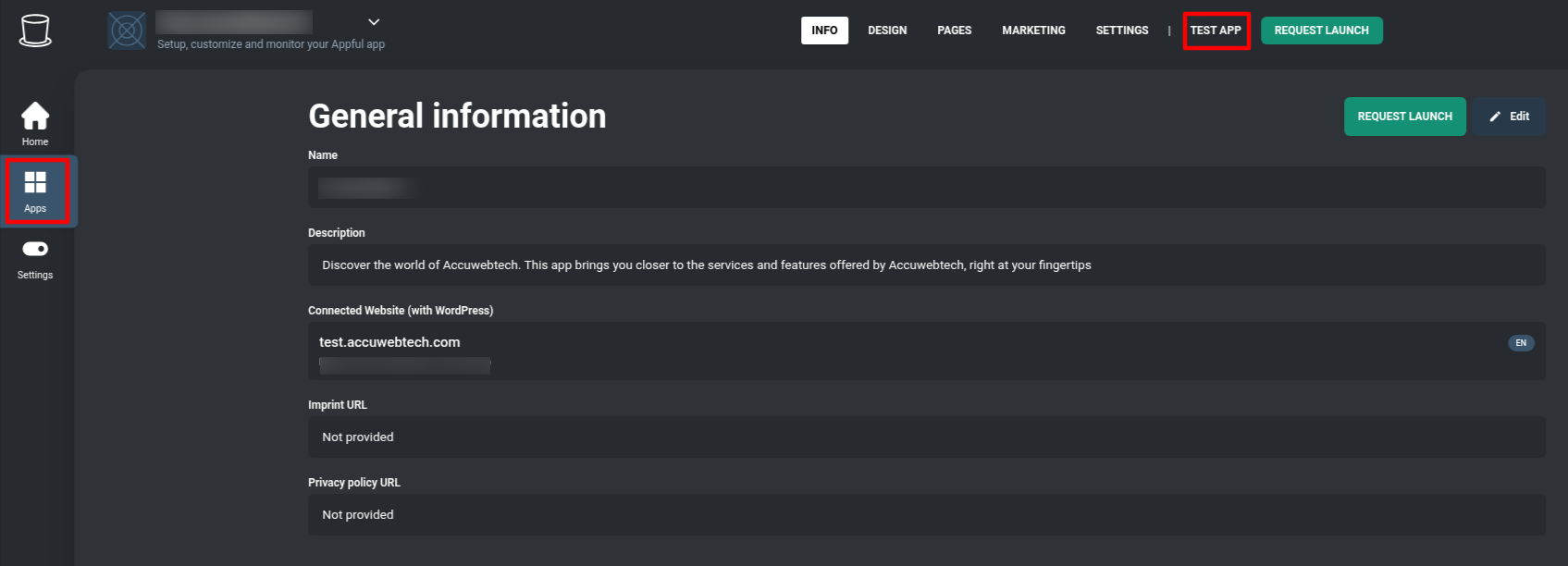Expand the app selector chevron
This screenshot has height=566, width=1568.
click(x=374, y=22)
